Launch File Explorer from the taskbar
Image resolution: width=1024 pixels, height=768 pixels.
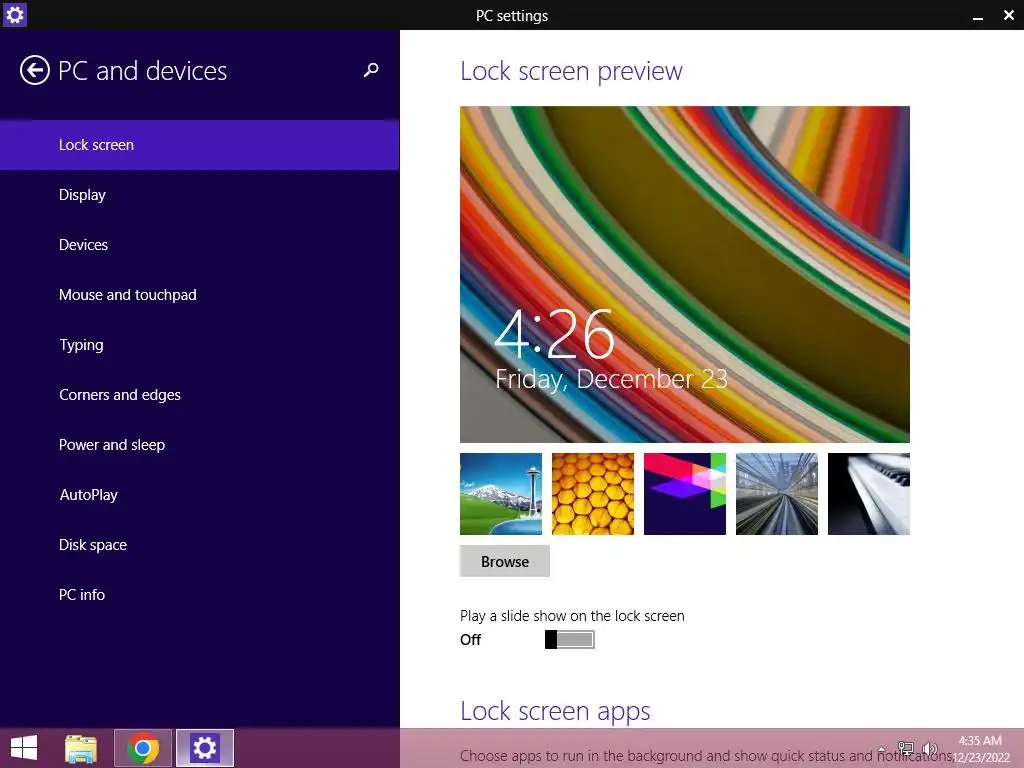[x=81, y=748]
